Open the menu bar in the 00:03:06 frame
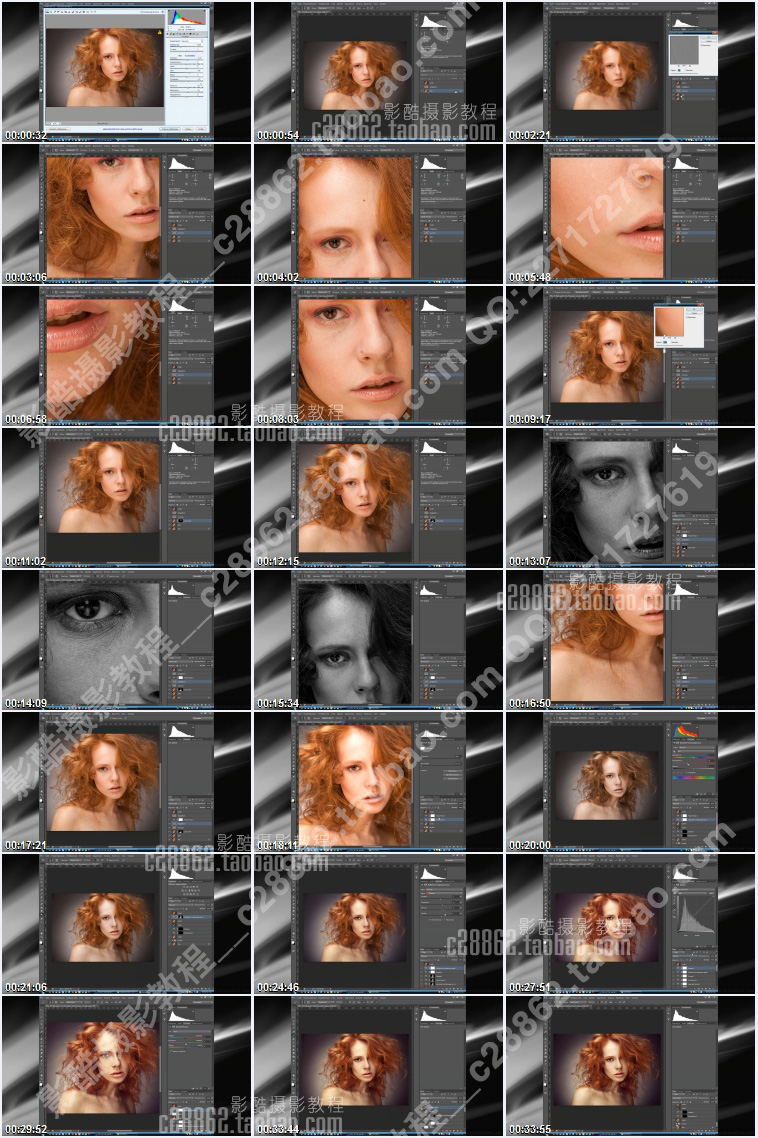This screenshot has height=1138, width=758. tap(100, 147)
